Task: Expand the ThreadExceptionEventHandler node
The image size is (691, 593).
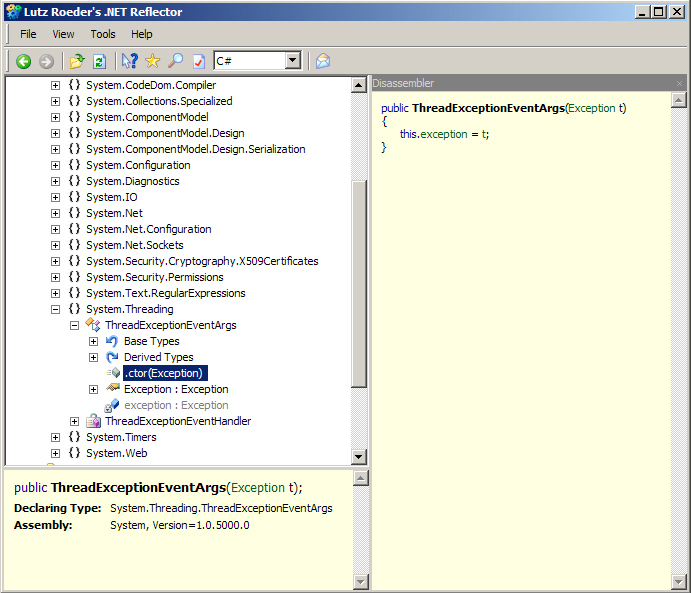Action: tap(74, 421)
